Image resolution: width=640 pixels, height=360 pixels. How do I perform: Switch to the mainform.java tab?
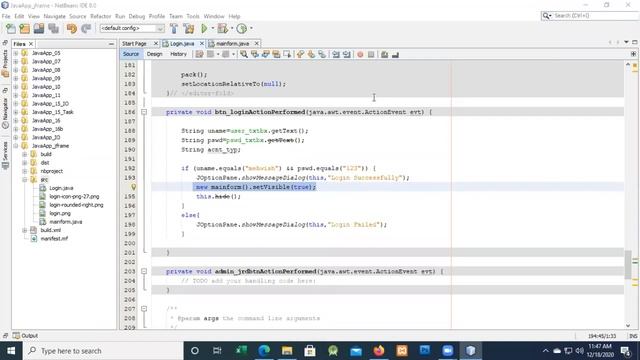point(232,44)
